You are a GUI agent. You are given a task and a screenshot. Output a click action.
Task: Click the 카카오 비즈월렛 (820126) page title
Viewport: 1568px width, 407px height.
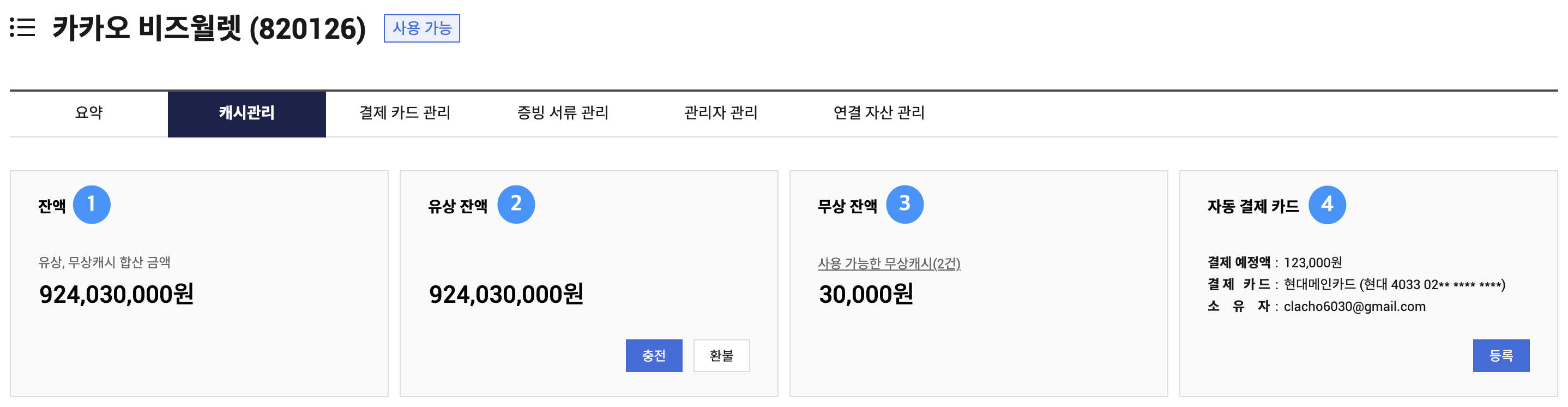click(209, 28)
